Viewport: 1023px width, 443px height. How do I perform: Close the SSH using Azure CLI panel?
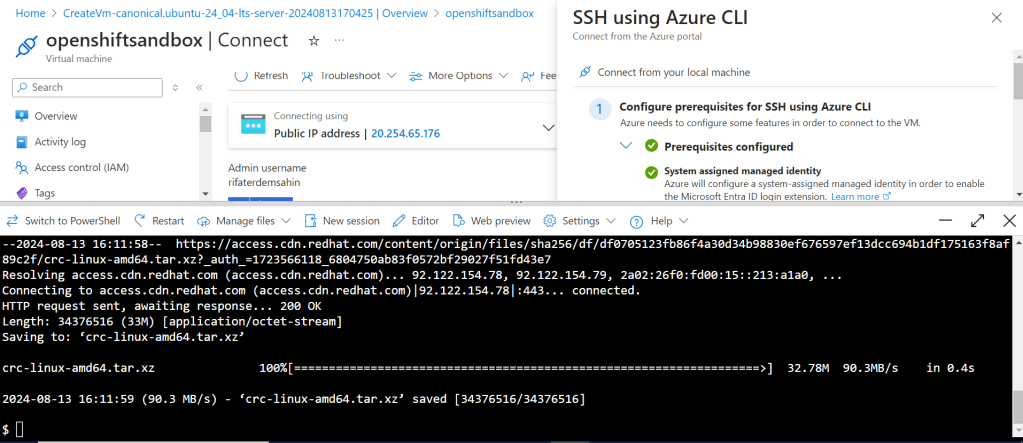coord(996,18)
